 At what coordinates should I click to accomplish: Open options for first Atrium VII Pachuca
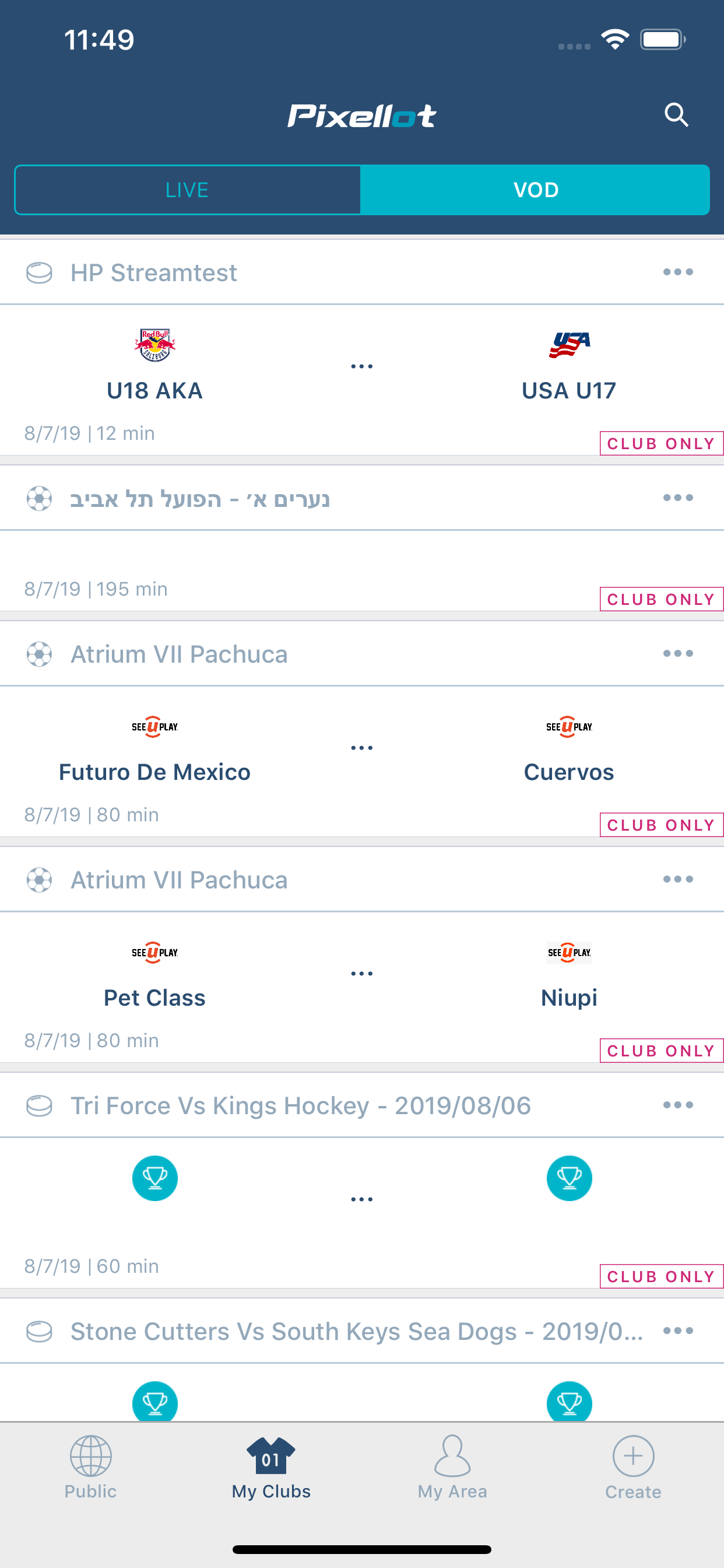tap(678, 654)
